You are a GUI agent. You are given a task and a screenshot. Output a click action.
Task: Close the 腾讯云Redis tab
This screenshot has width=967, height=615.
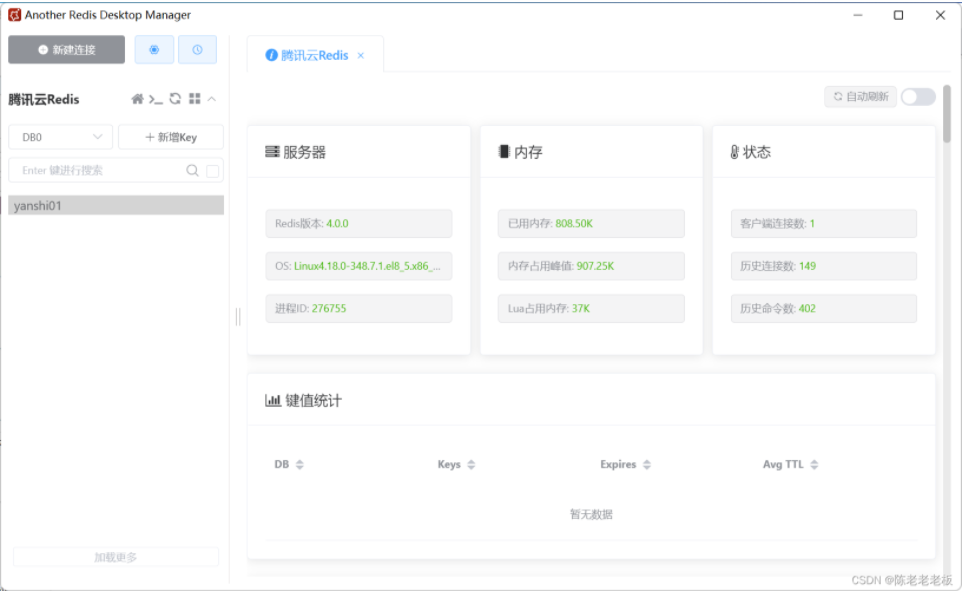point(361,56)
